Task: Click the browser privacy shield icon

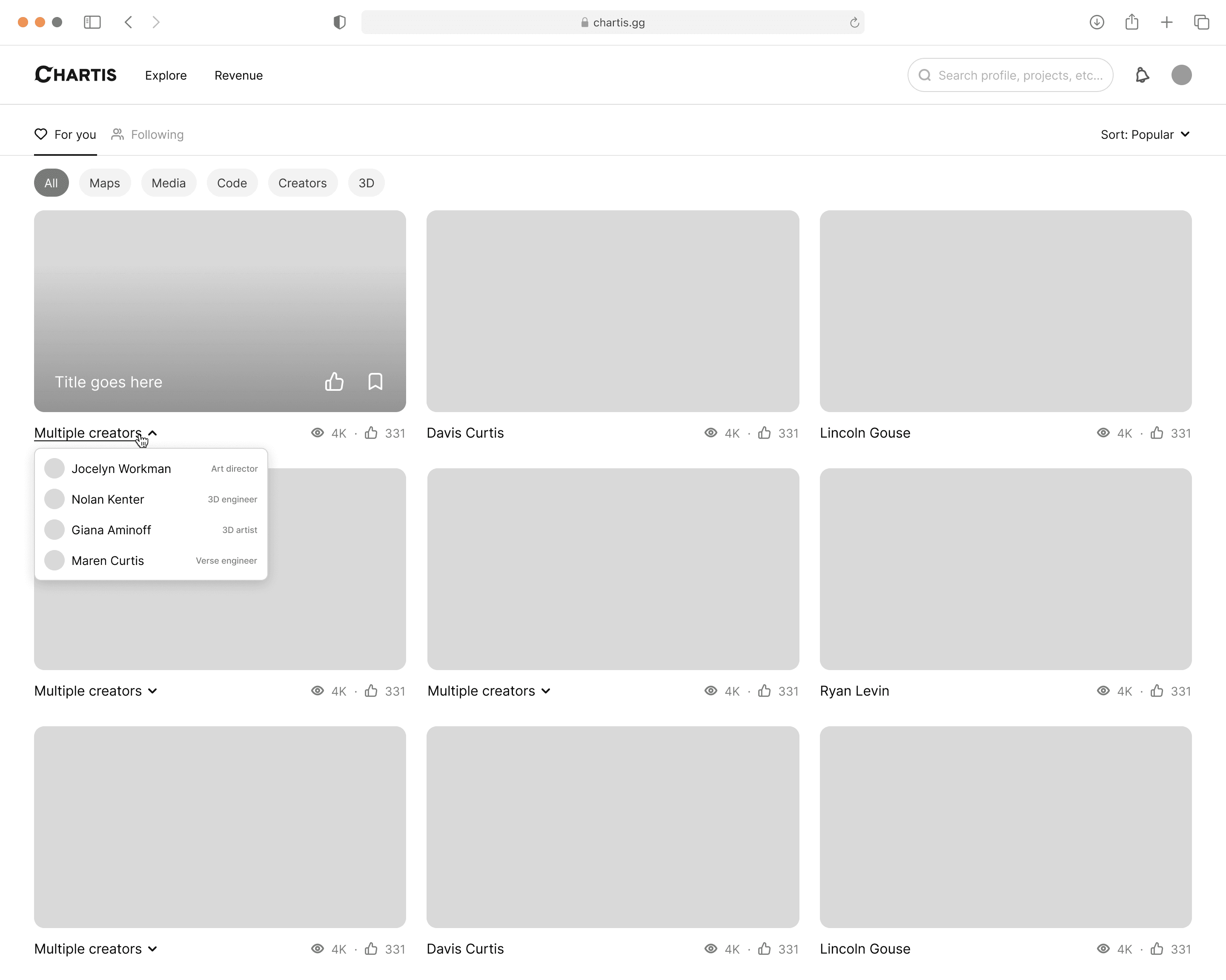Action: [x=339, y=22]
